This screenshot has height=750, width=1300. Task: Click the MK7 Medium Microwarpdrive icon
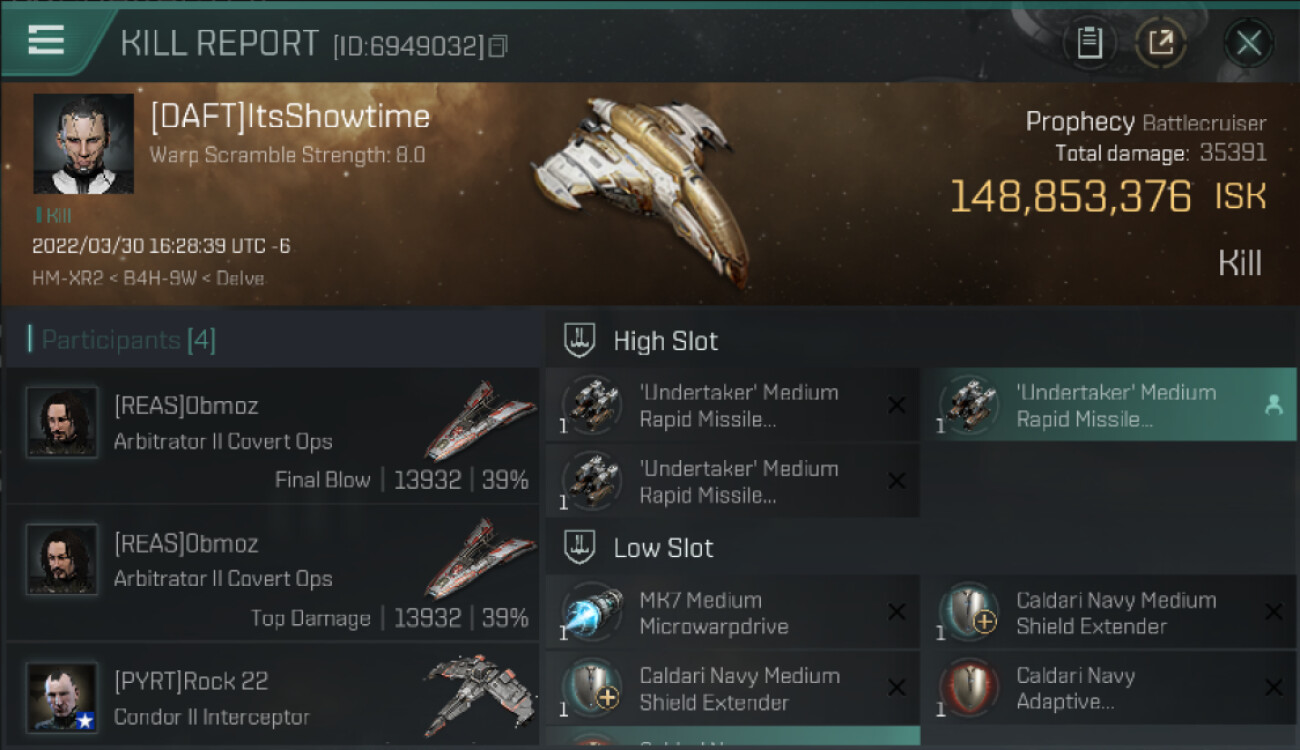(592, 612)
